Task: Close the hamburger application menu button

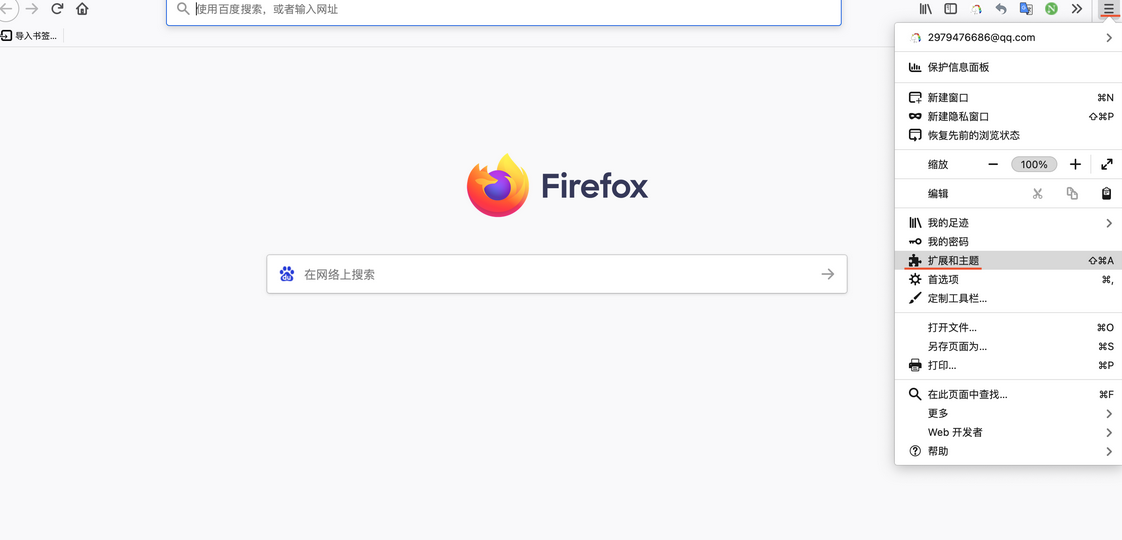Action: (1108, 9)
